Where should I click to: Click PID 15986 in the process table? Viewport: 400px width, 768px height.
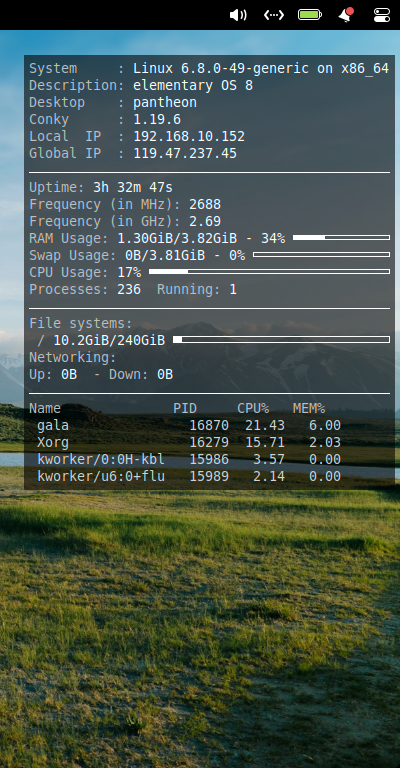pos(209,459)
